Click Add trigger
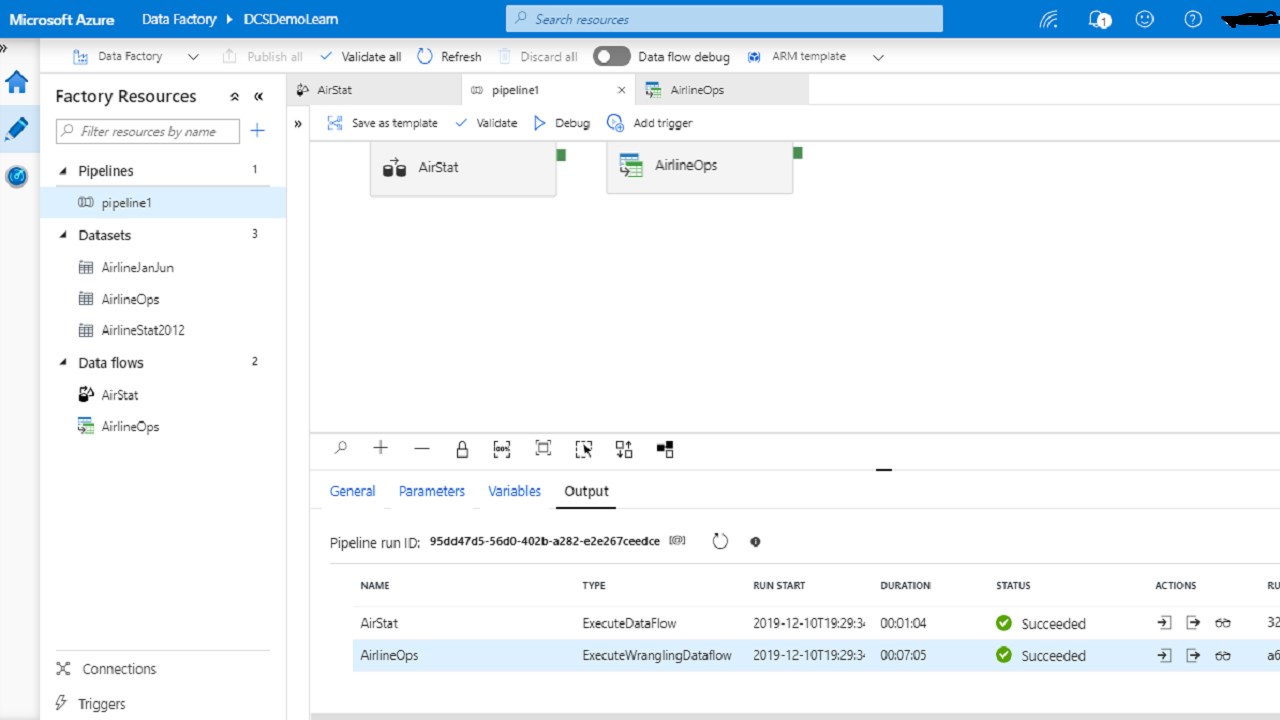Image resolution: width=1280 pixels, height=720 pixels. (650, 123)
